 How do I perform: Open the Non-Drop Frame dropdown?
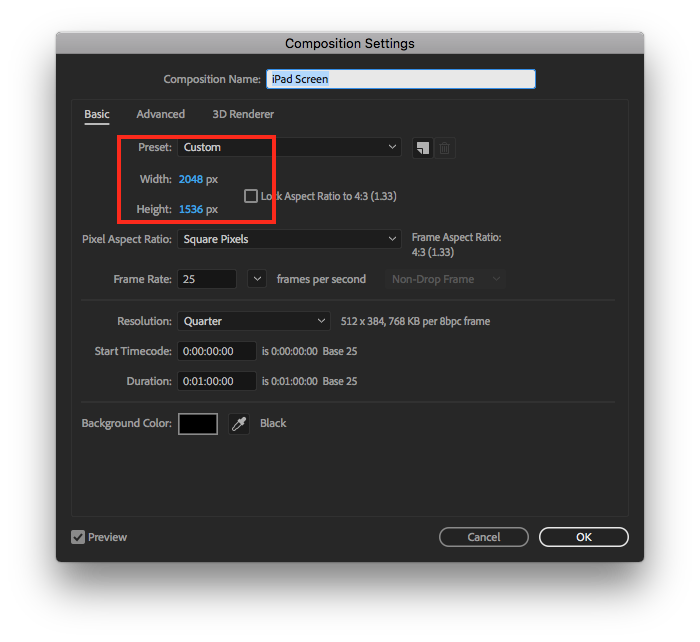[x=445, y=279]
